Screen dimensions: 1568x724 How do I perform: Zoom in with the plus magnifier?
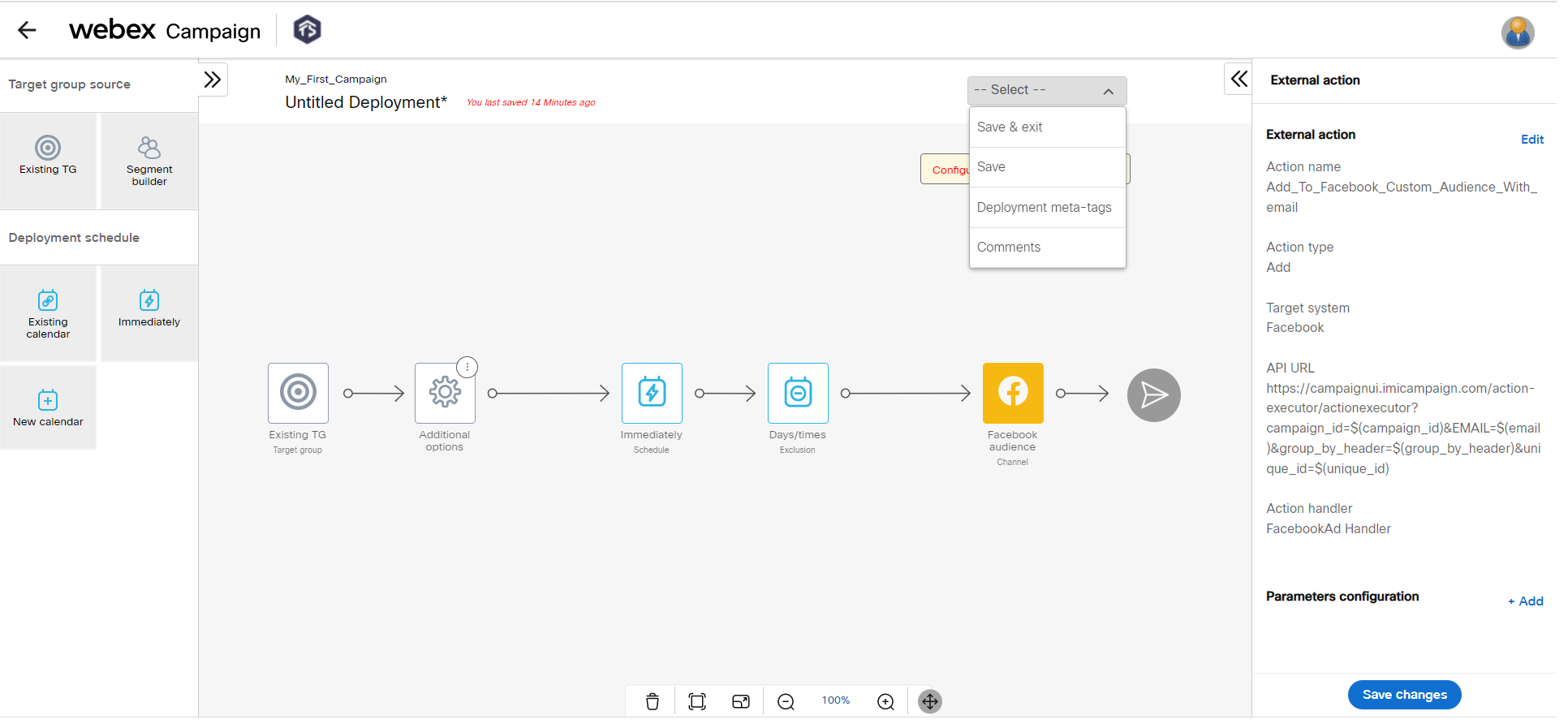coord(885,701)
